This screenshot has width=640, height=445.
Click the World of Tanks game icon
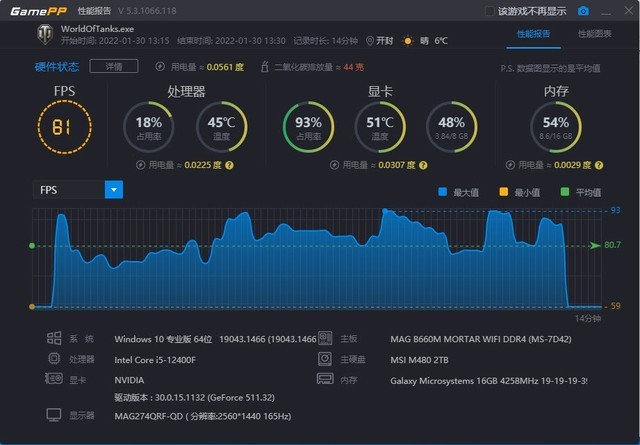[x=45, y=34]
